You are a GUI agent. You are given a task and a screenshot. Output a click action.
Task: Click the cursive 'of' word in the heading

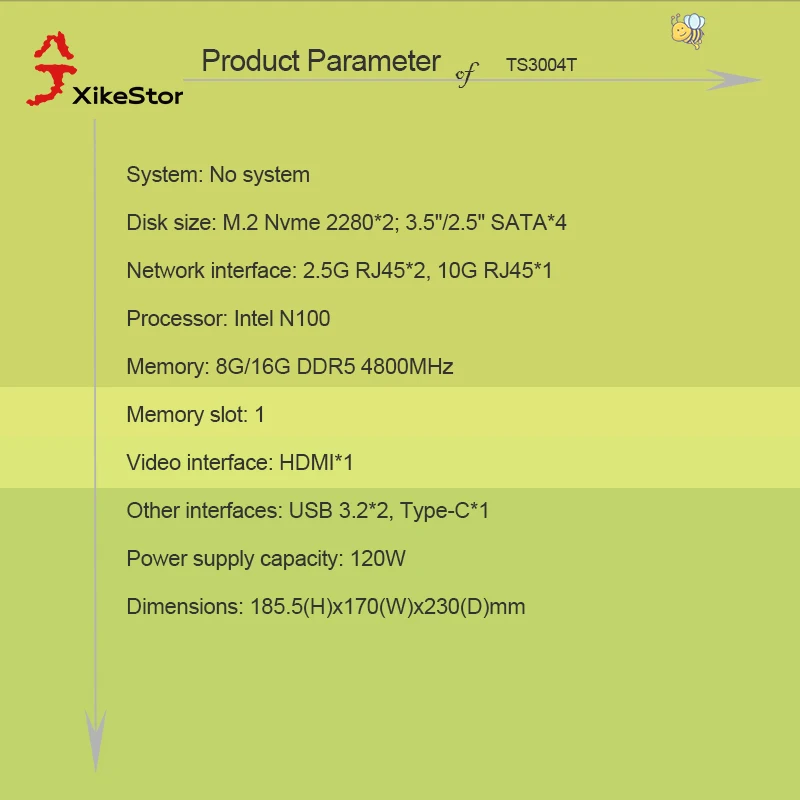click(x=466, y=74)
